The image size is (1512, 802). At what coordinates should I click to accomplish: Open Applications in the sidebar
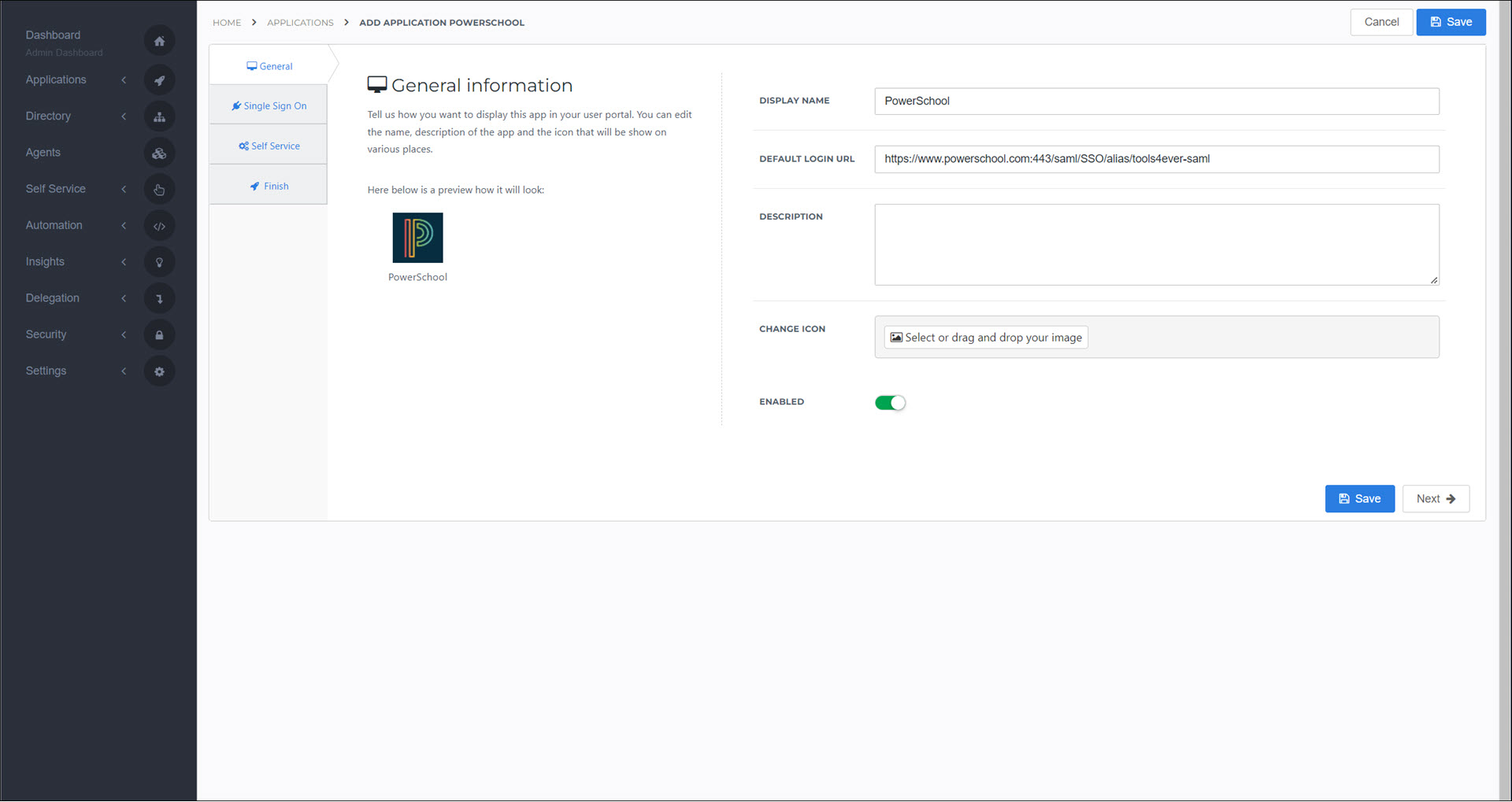56,79
